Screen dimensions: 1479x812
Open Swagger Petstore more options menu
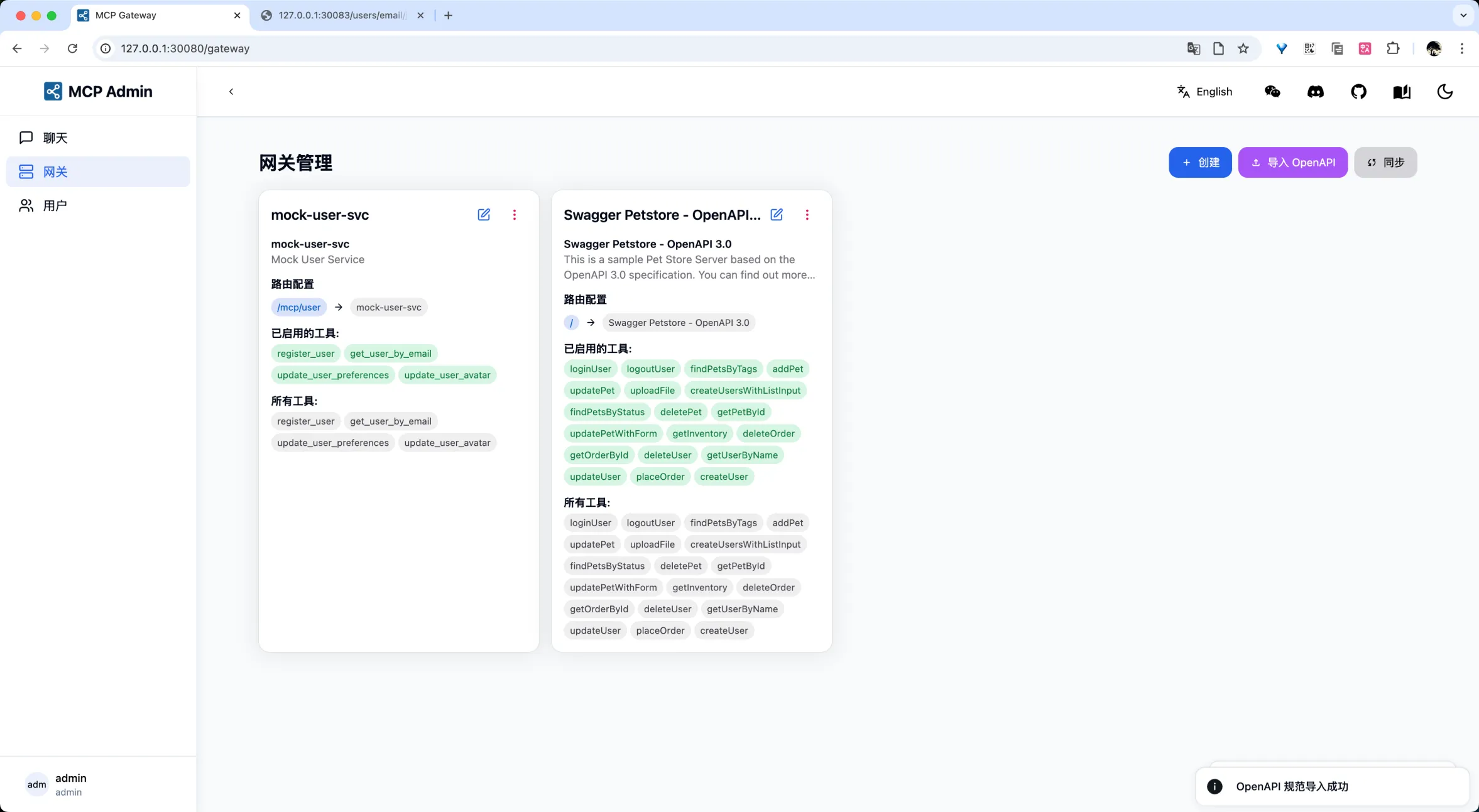(807, 215)
